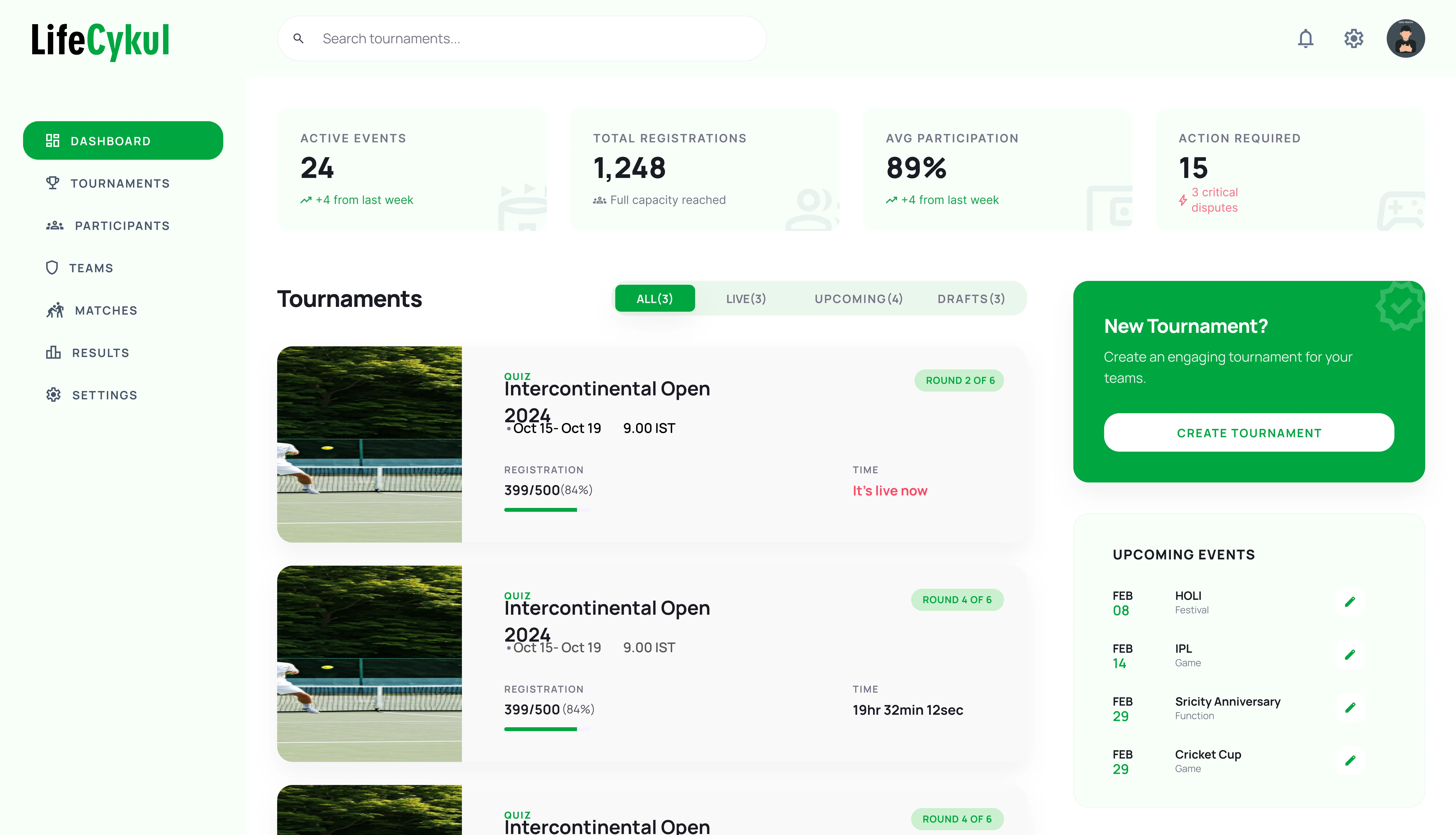Image resolution: width=1456 pixels, height=835 pixels.
Task: Edit the IPL Game event
Action: coord(1350,654)
